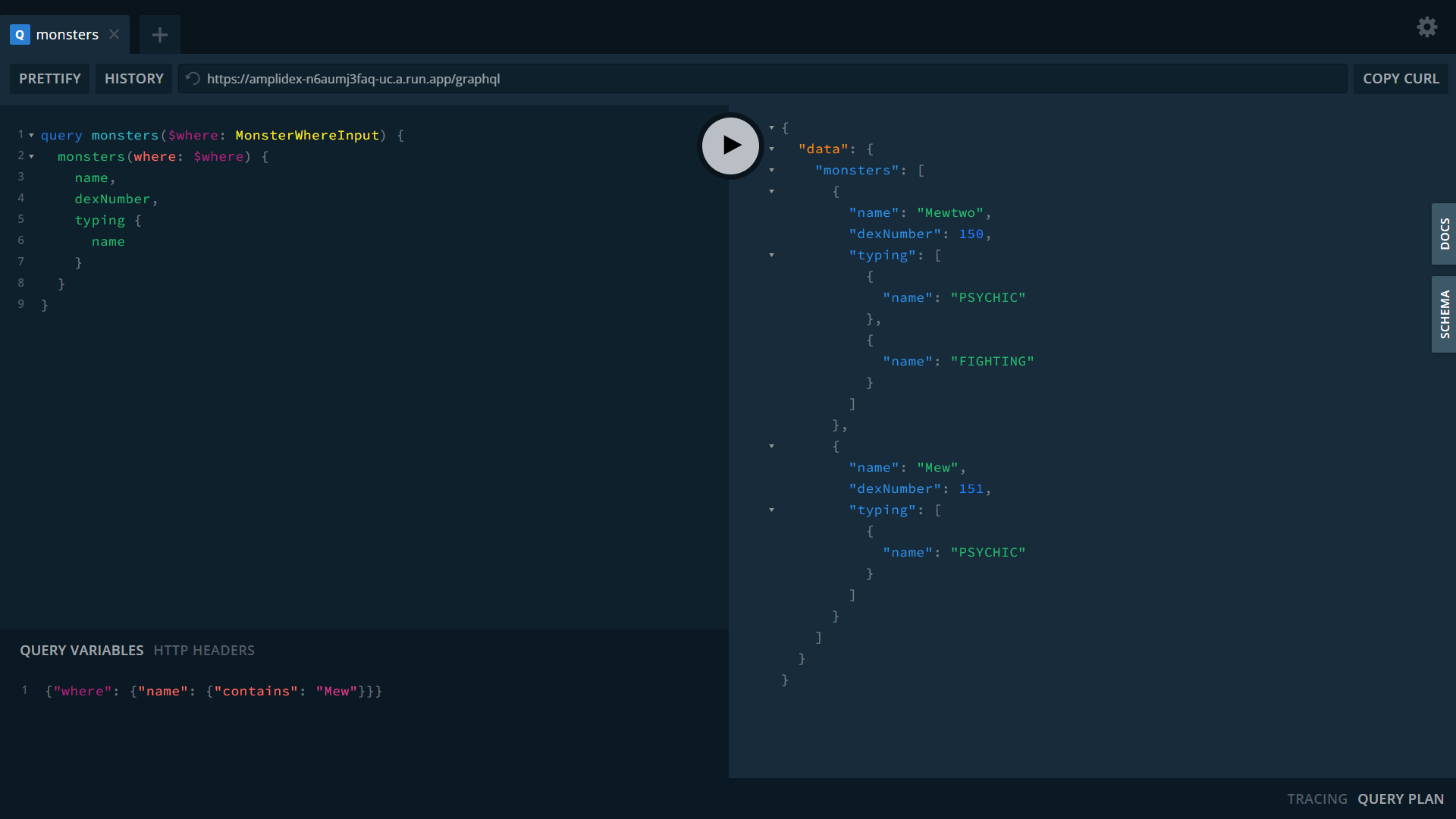The width and height of the screenshot is (1456, 819).
Task: Collapse the monsters array in the response
Action: tap(773, 170)
